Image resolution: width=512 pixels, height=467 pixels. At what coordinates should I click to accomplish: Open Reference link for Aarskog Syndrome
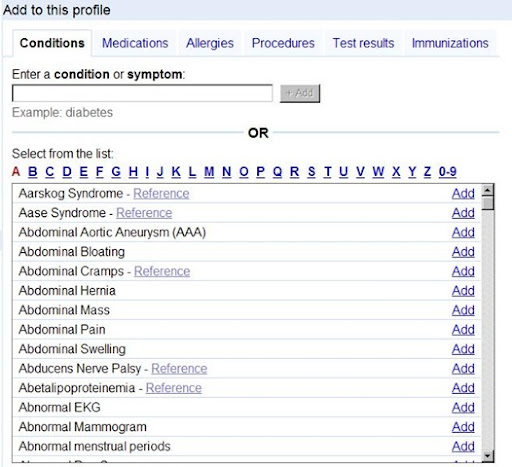pyautogui.click(x=161, y=193)
